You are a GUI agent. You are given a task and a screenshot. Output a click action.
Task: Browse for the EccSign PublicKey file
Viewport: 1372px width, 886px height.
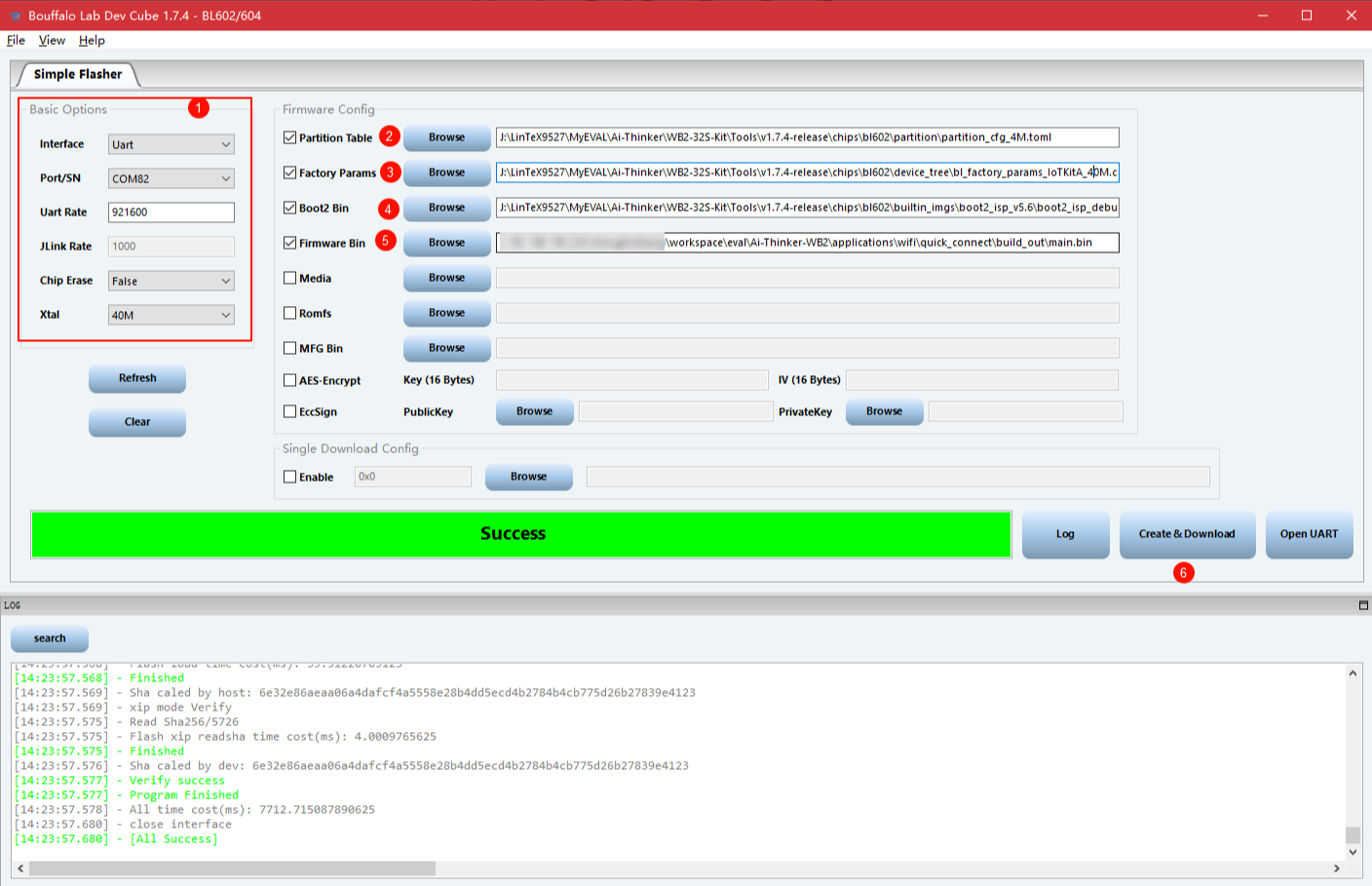(x=535, y=411)
